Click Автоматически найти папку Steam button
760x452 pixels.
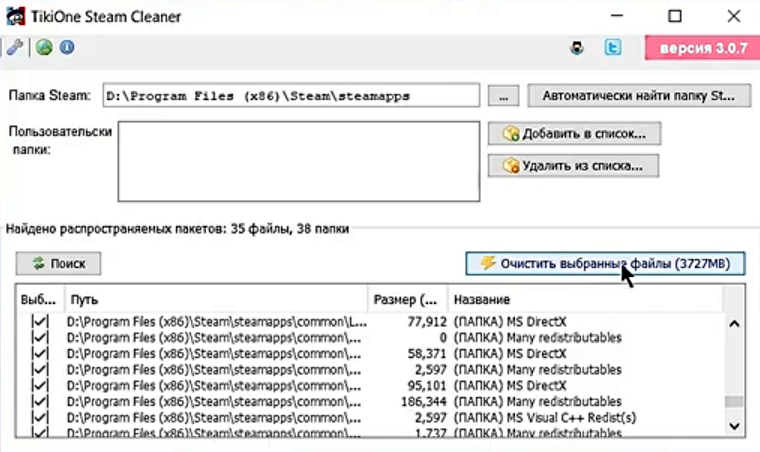(x=639, y=95)
